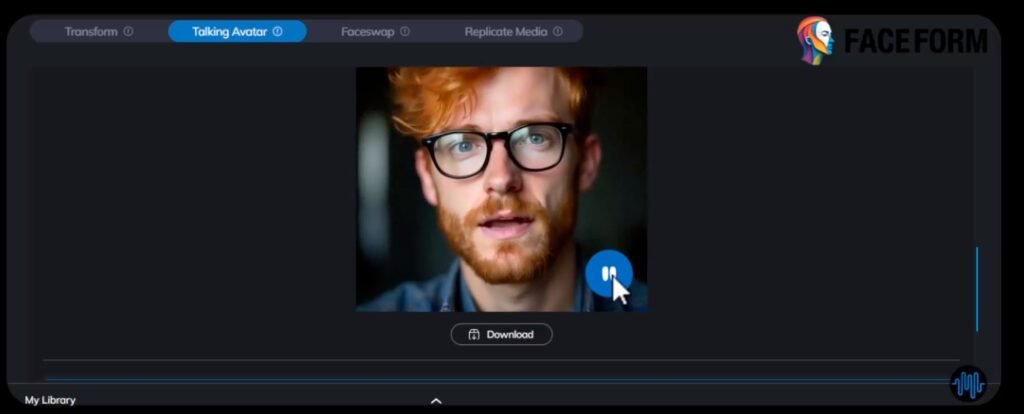This screenshot has height=414, width=1024.
Task: Click the info icon beside Faceswap
Action: (404, 31)
